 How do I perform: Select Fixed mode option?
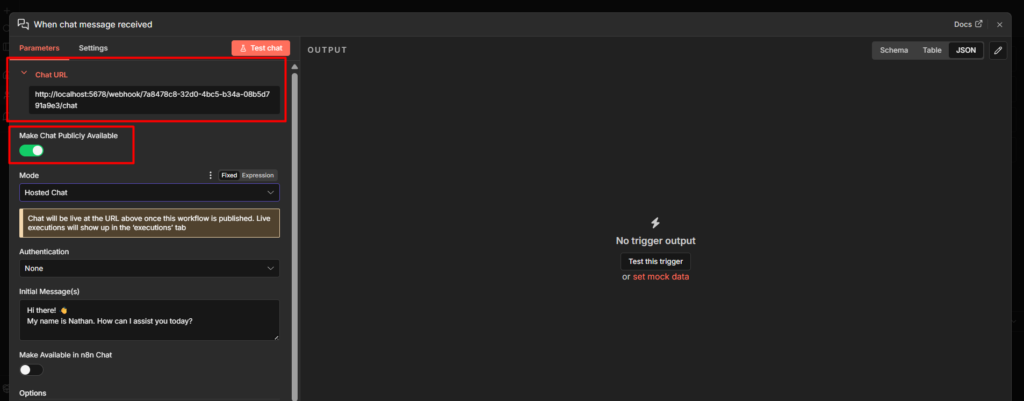229,175
